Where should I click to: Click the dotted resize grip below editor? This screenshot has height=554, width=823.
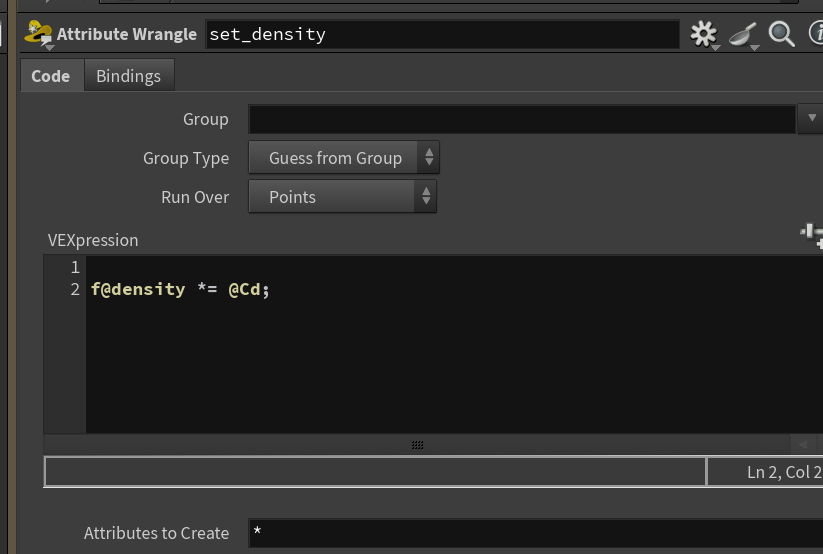click(417, 445)
